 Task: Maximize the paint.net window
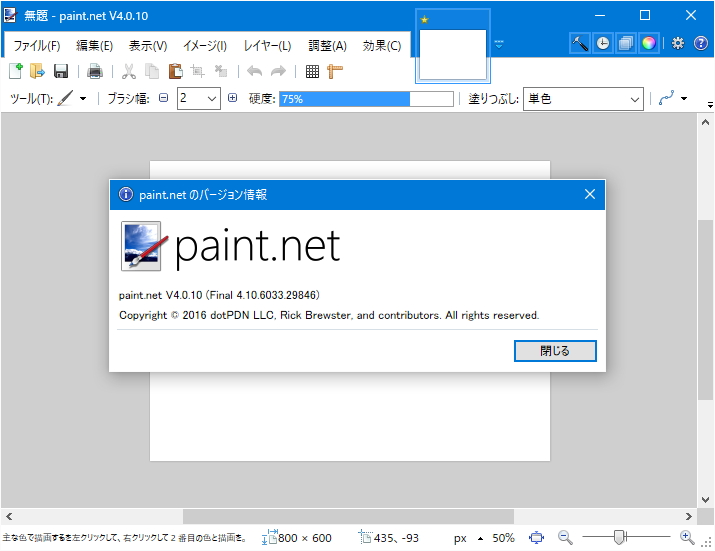click(645, 16)
